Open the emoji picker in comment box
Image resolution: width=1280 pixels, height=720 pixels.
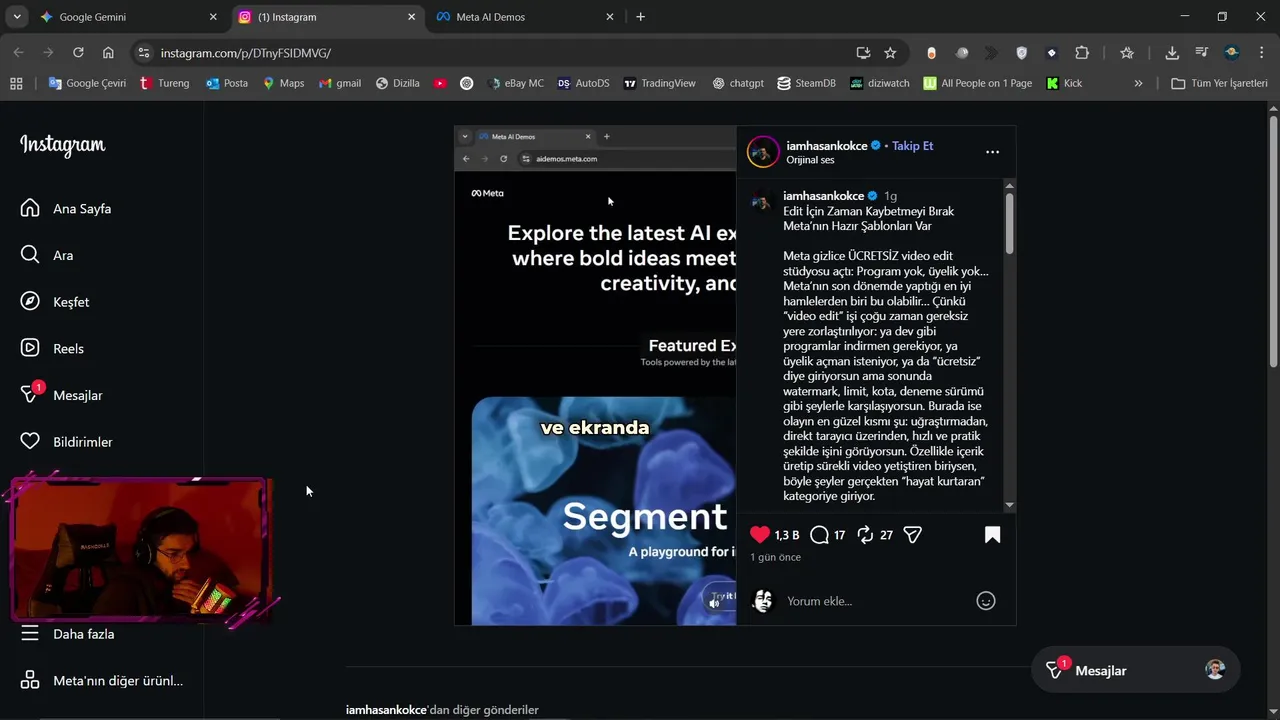(x=986, y=601)
